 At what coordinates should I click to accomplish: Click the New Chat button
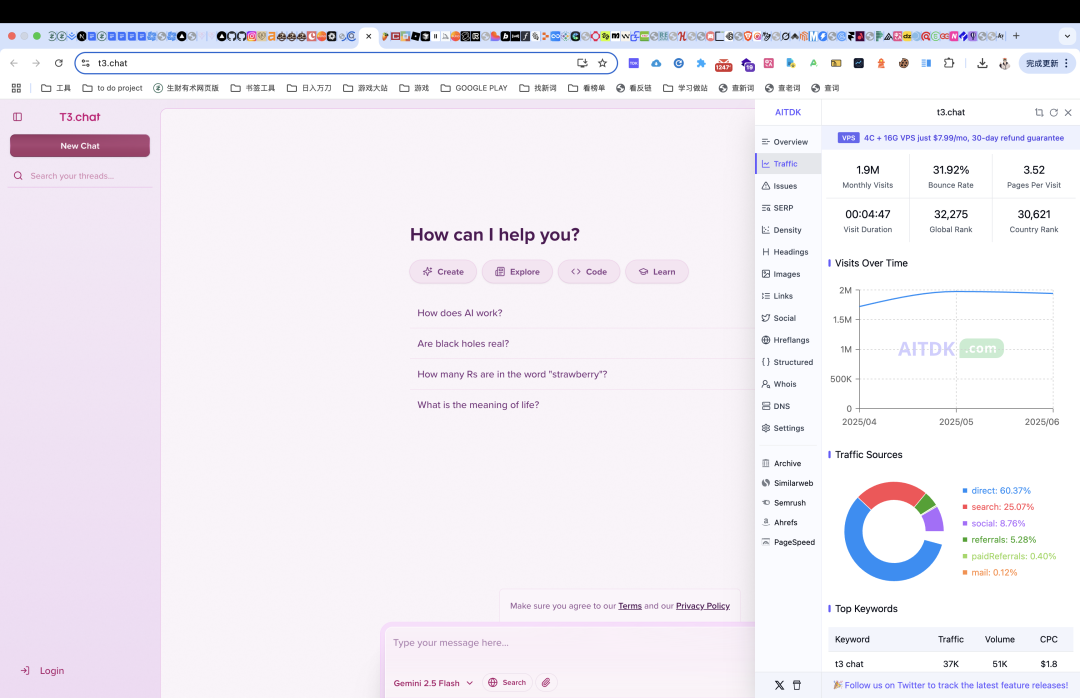coord(80,146)
